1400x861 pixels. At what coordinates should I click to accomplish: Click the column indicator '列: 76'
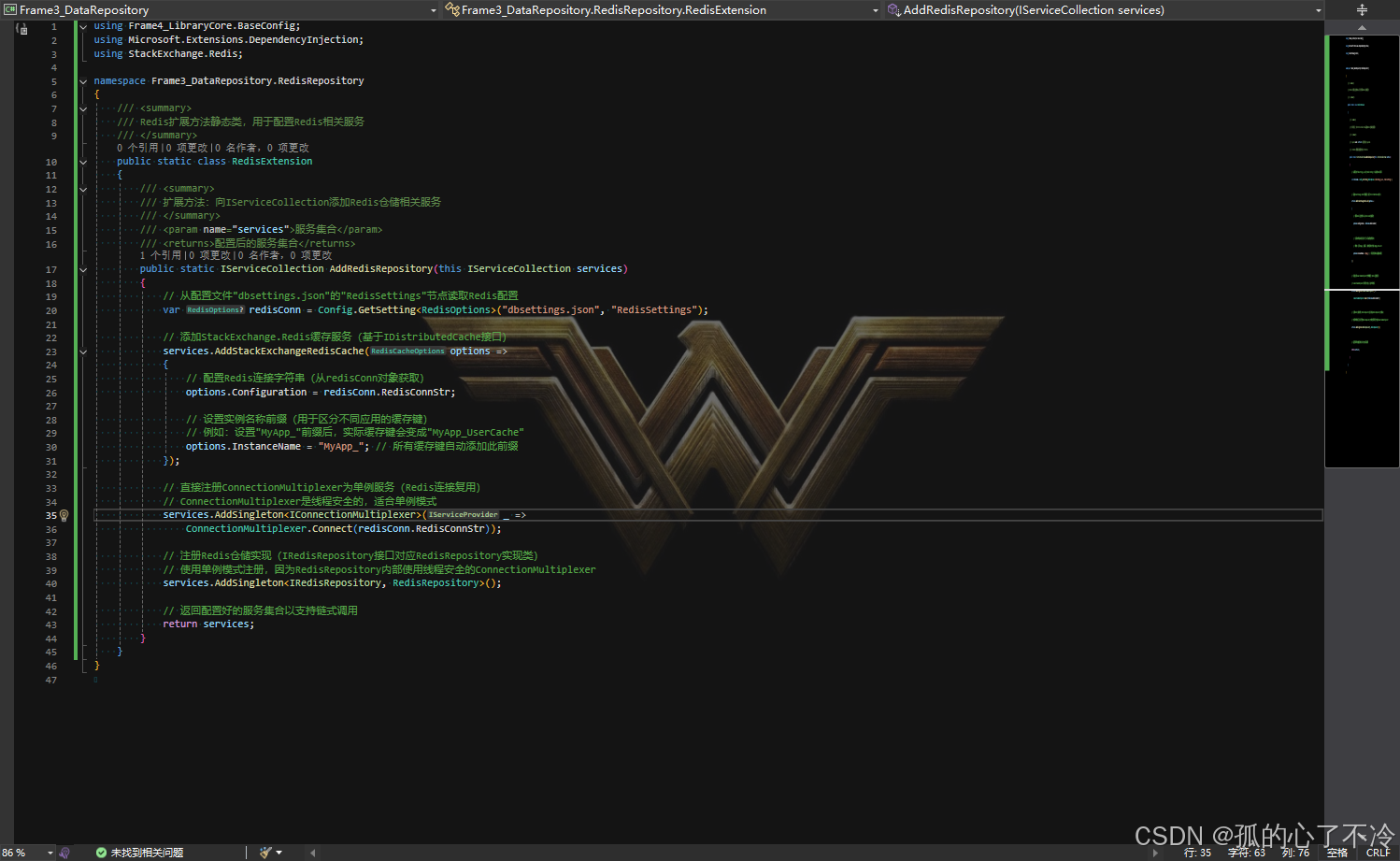pos(1295,853)
